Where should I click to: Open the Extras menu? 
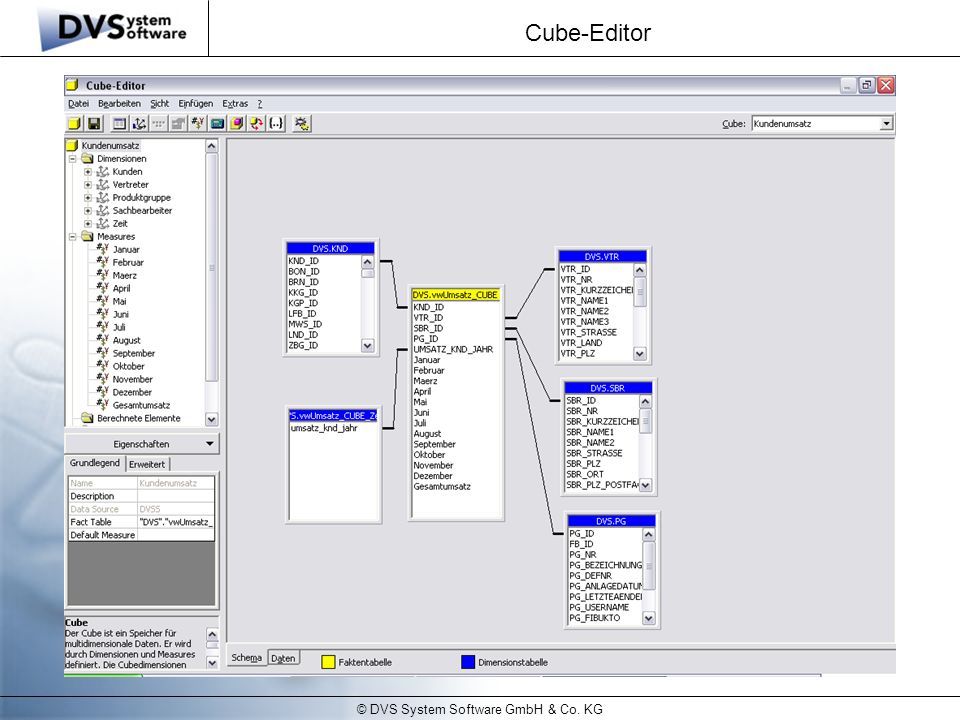235,103
